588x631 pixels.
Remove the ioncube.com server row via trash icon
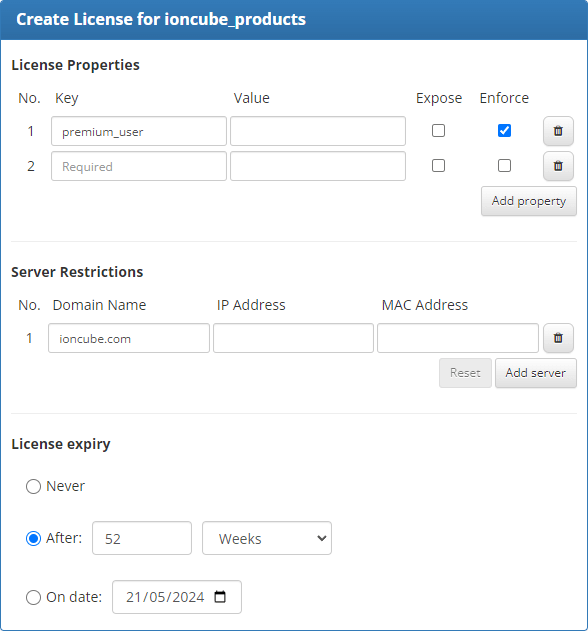tap(558, 338)
